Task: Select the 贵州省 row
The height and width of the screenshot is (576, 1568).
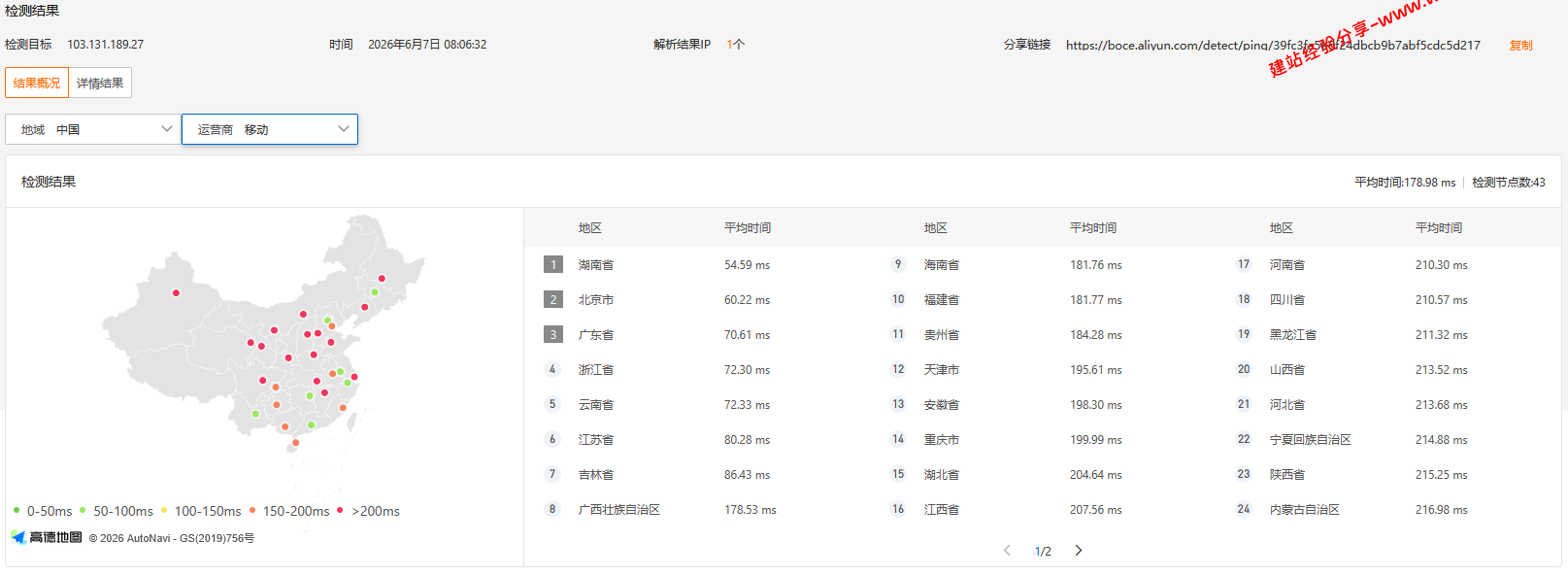Action: point(1043,334)
